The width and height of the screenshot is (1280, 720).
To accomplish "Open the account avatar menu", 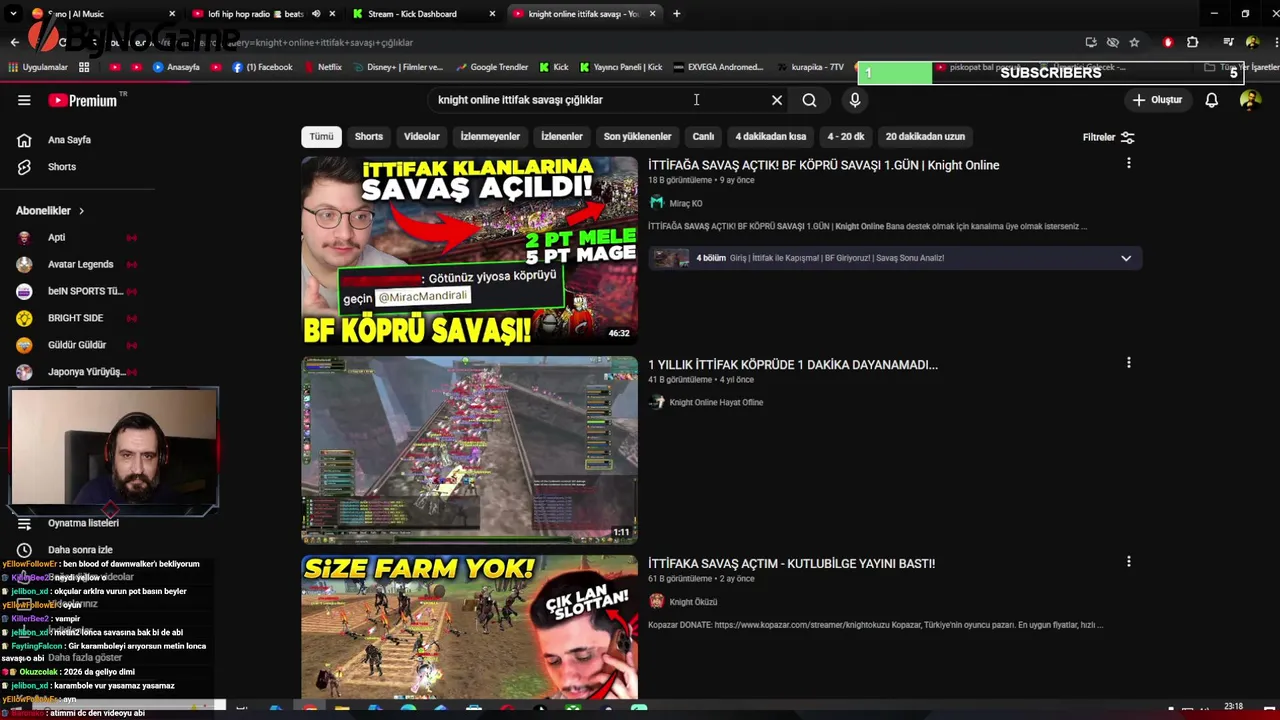I will click(x=1250, y=100).
